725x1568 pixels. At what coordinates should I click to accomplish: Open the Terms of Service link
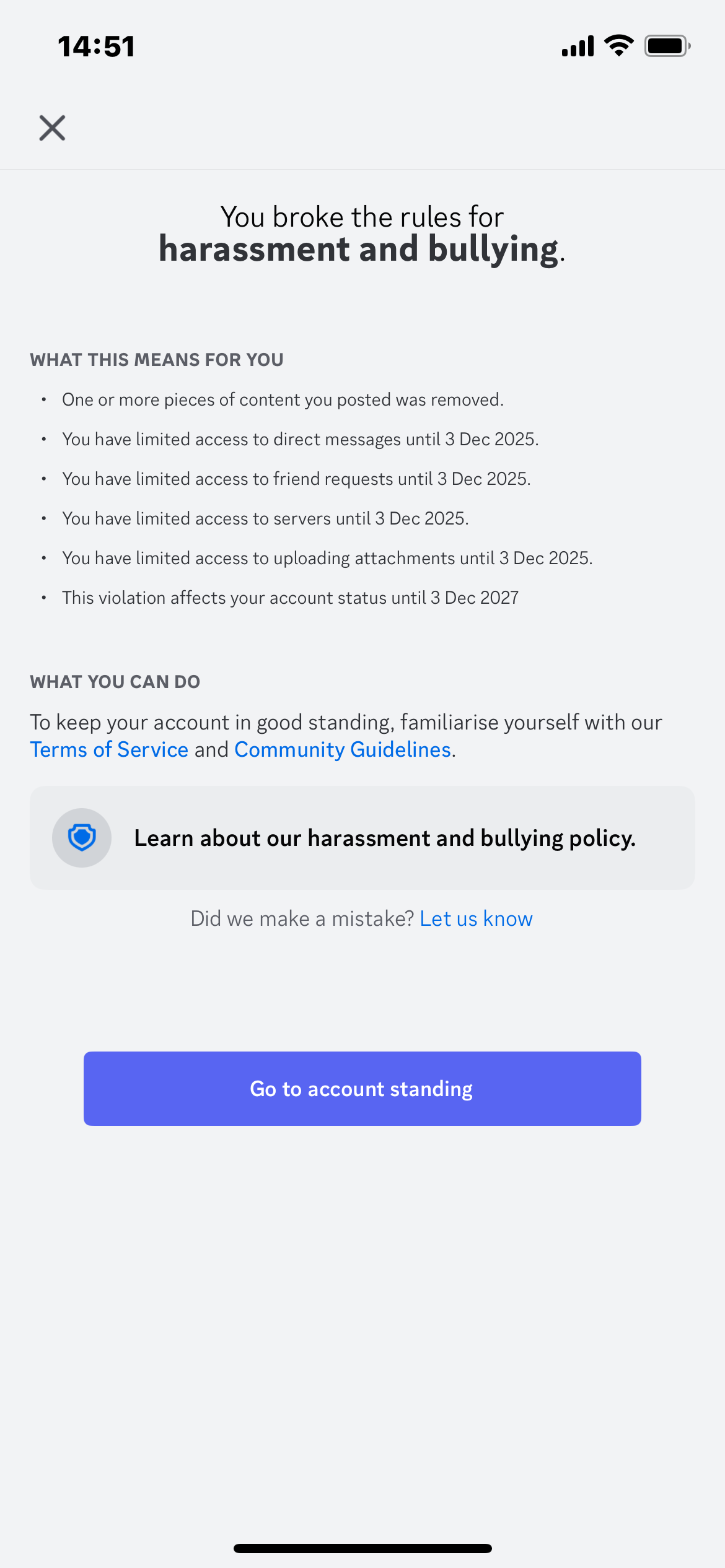click(109, 750)
